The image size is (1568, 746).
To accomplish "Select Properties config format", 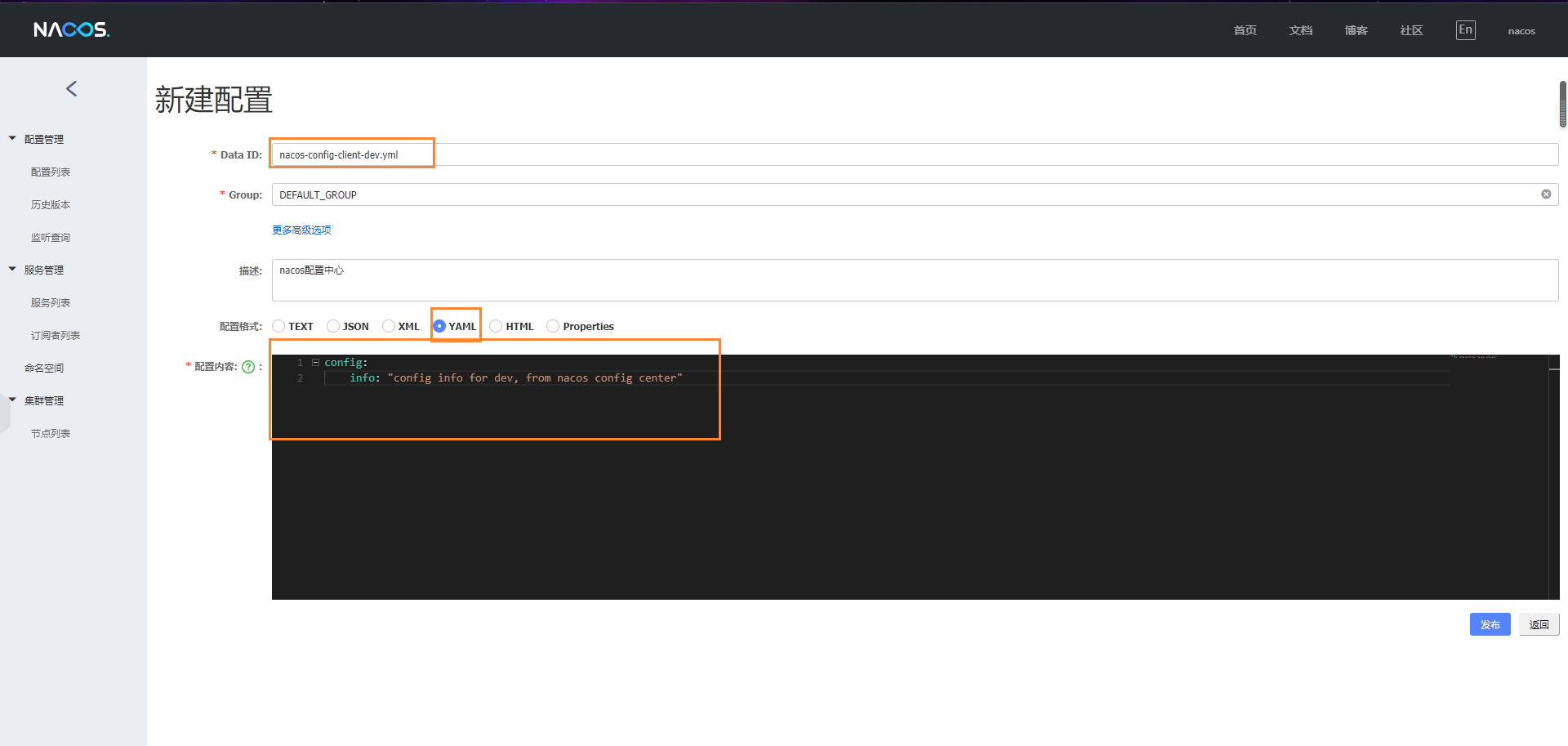I will (x=553, y=326).
